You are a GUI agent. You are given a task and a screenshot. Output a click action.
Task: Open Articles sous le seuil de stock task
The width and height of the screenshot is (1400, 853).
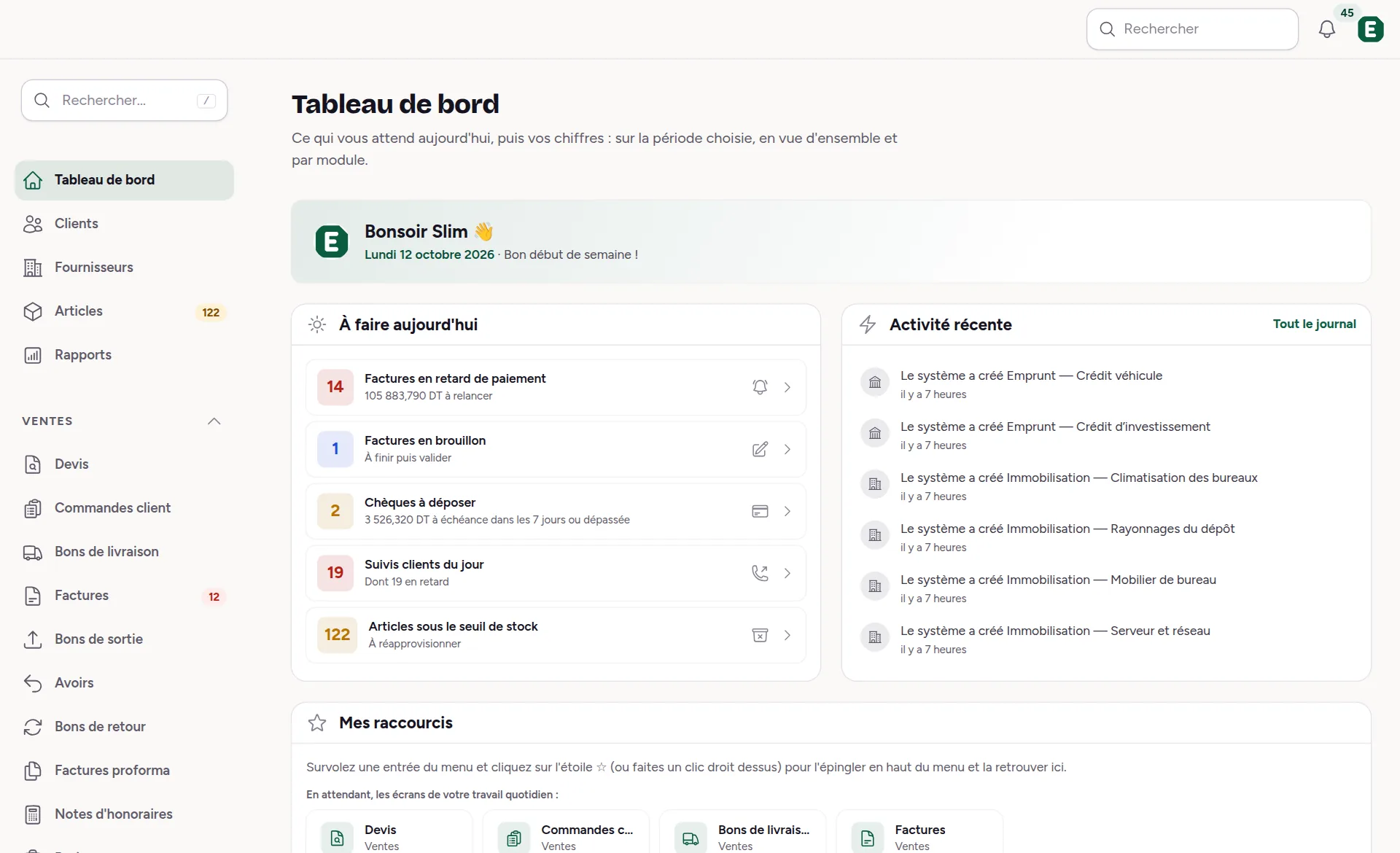pyautogui.click(x=556, y=635)
